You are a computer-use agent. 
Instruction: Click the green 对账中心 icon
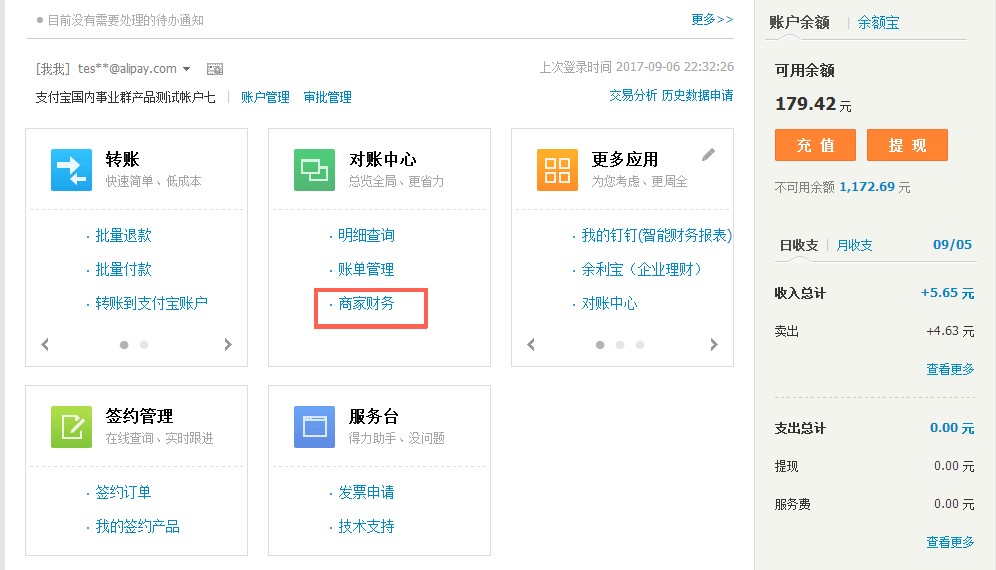pyautogui.click(x=314, y=170)
